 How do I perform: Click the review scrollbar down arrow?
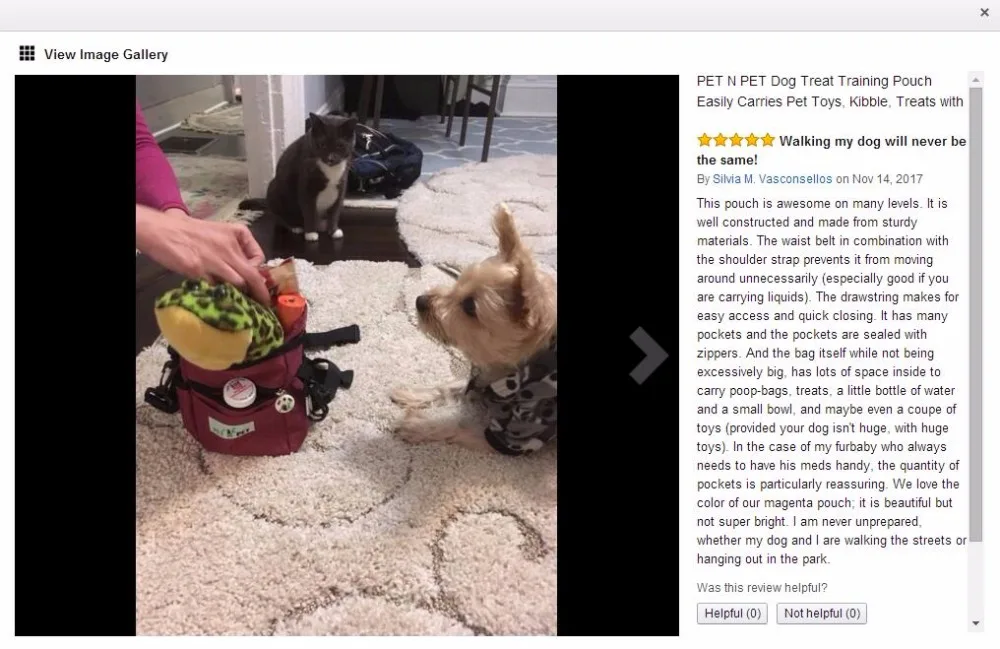pos(976,623)
